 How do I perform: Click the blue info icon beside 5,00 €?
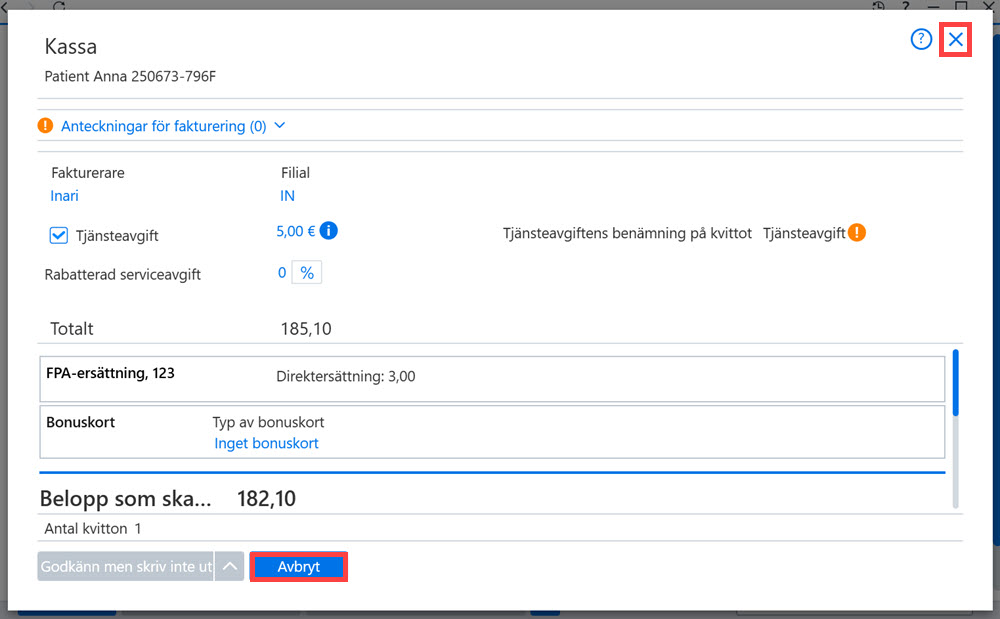tap(328, 231)
